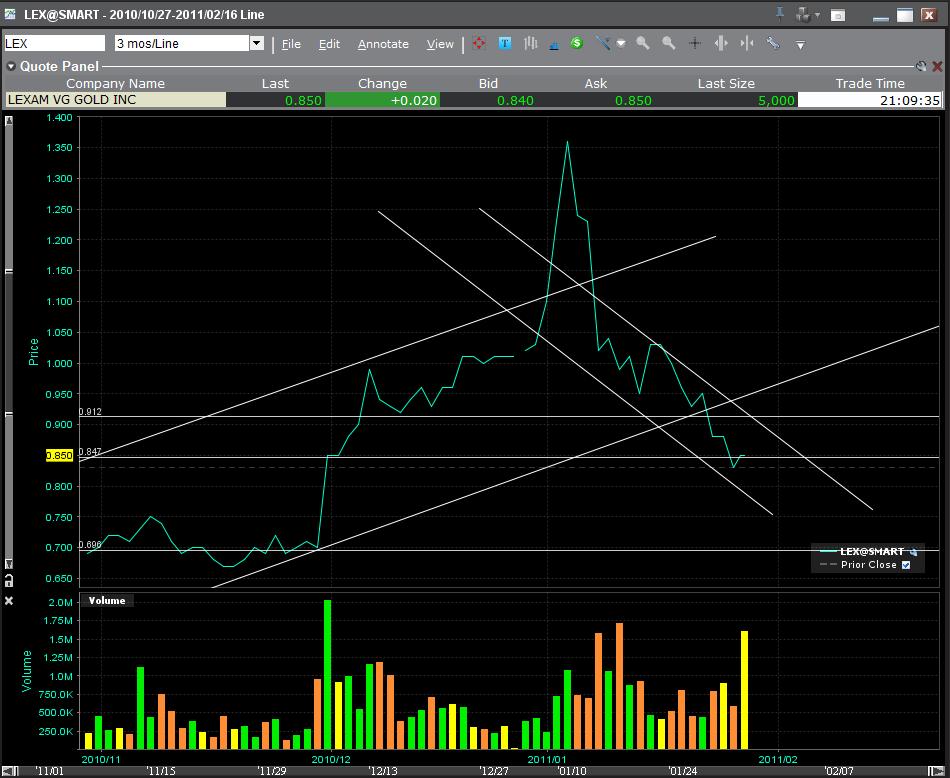
Task: Click the LEXAM VG GOLD INC company cell
Action: (115, 99)
